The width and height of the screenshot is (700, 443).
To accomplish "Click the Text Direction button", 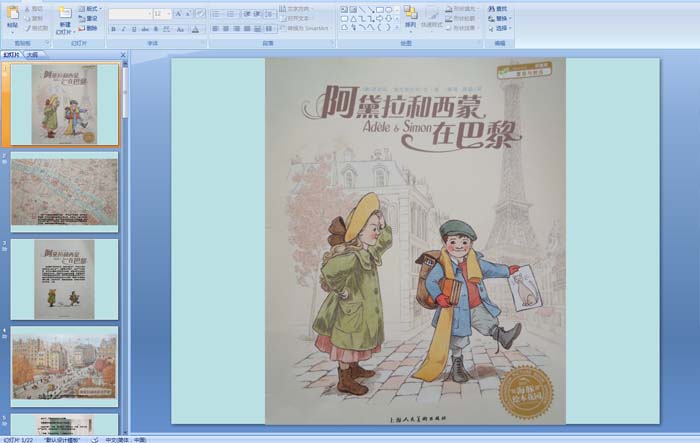I will pos(296,9).
